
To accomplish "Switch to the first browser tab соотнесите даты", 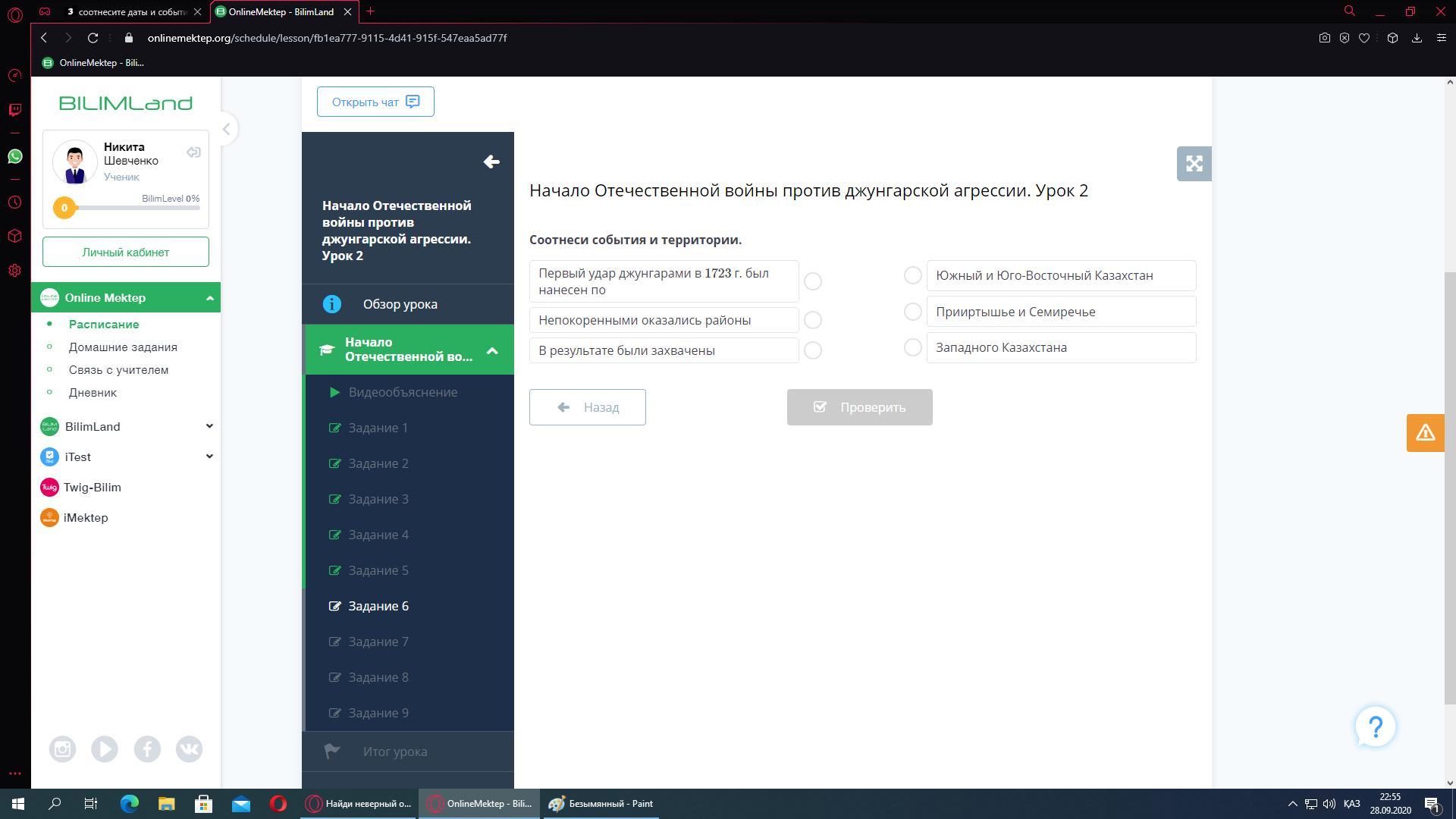I will 129,11.
